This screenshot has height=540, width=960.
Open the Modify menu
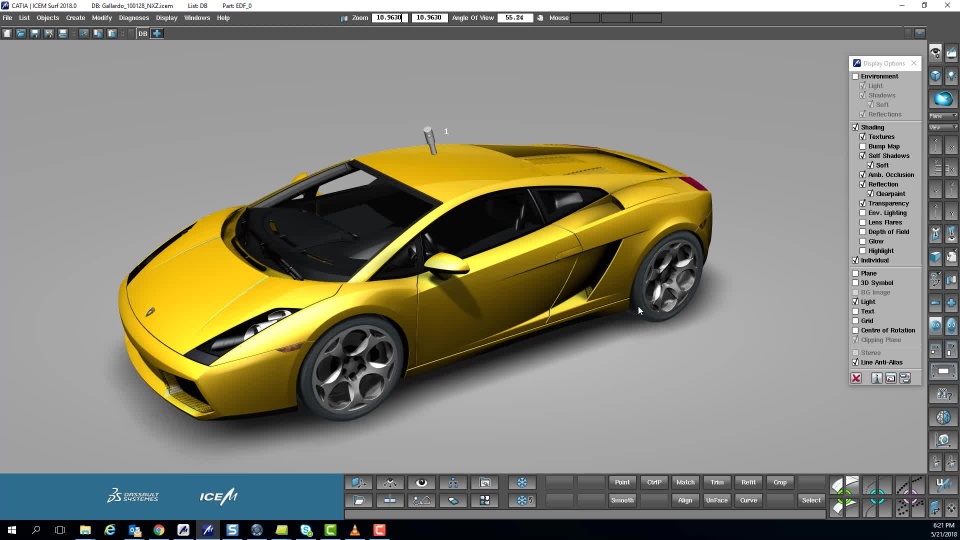(102, 18)
